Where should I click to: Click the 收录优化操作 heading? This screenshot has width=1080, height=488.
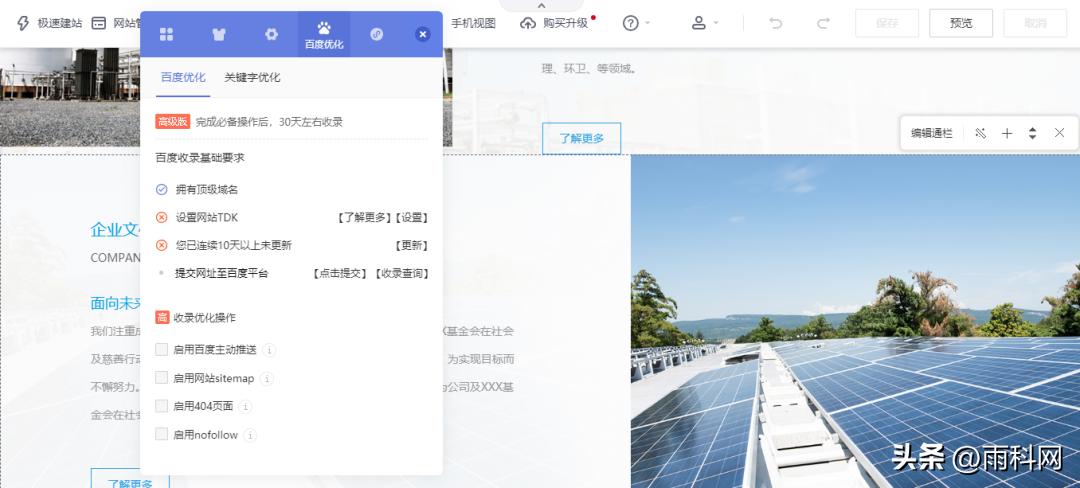click(205, 317)
